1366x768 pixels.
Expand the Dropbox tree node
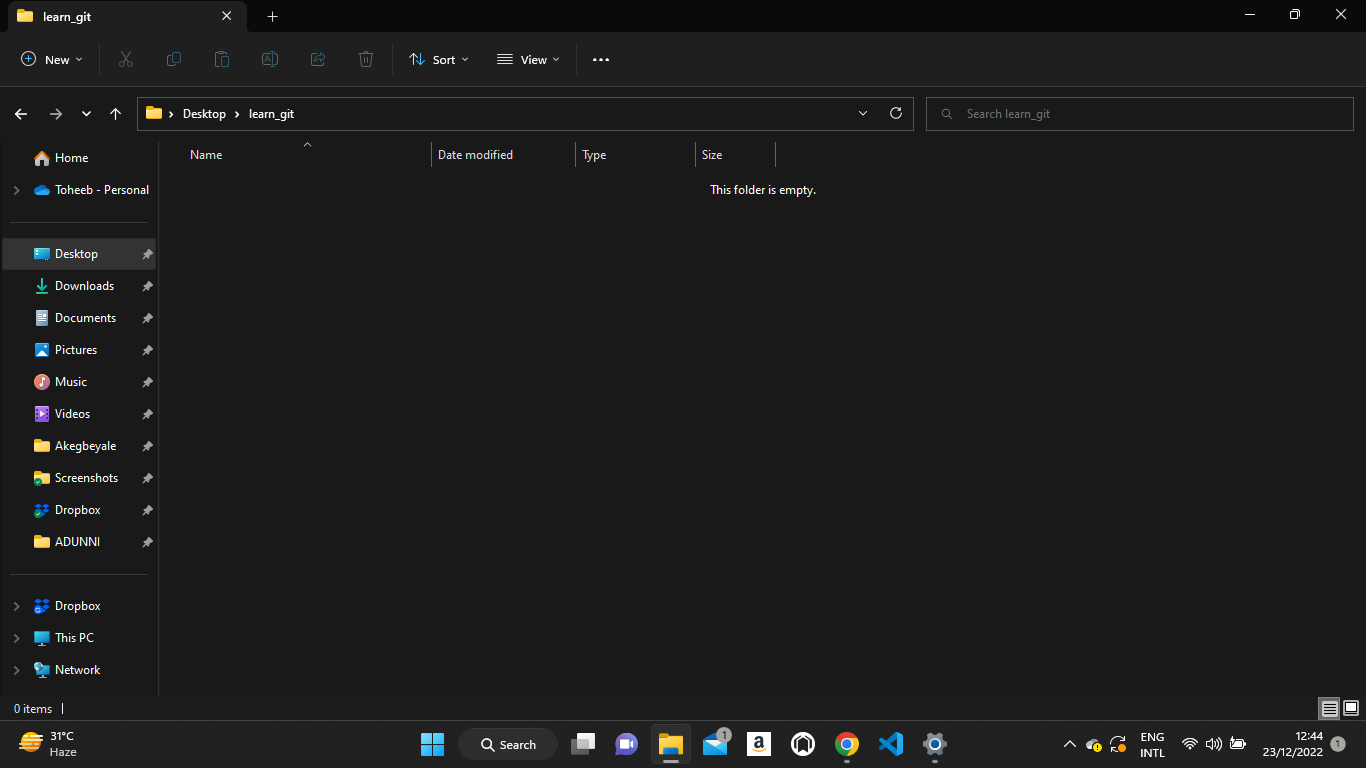click(16, 606)
